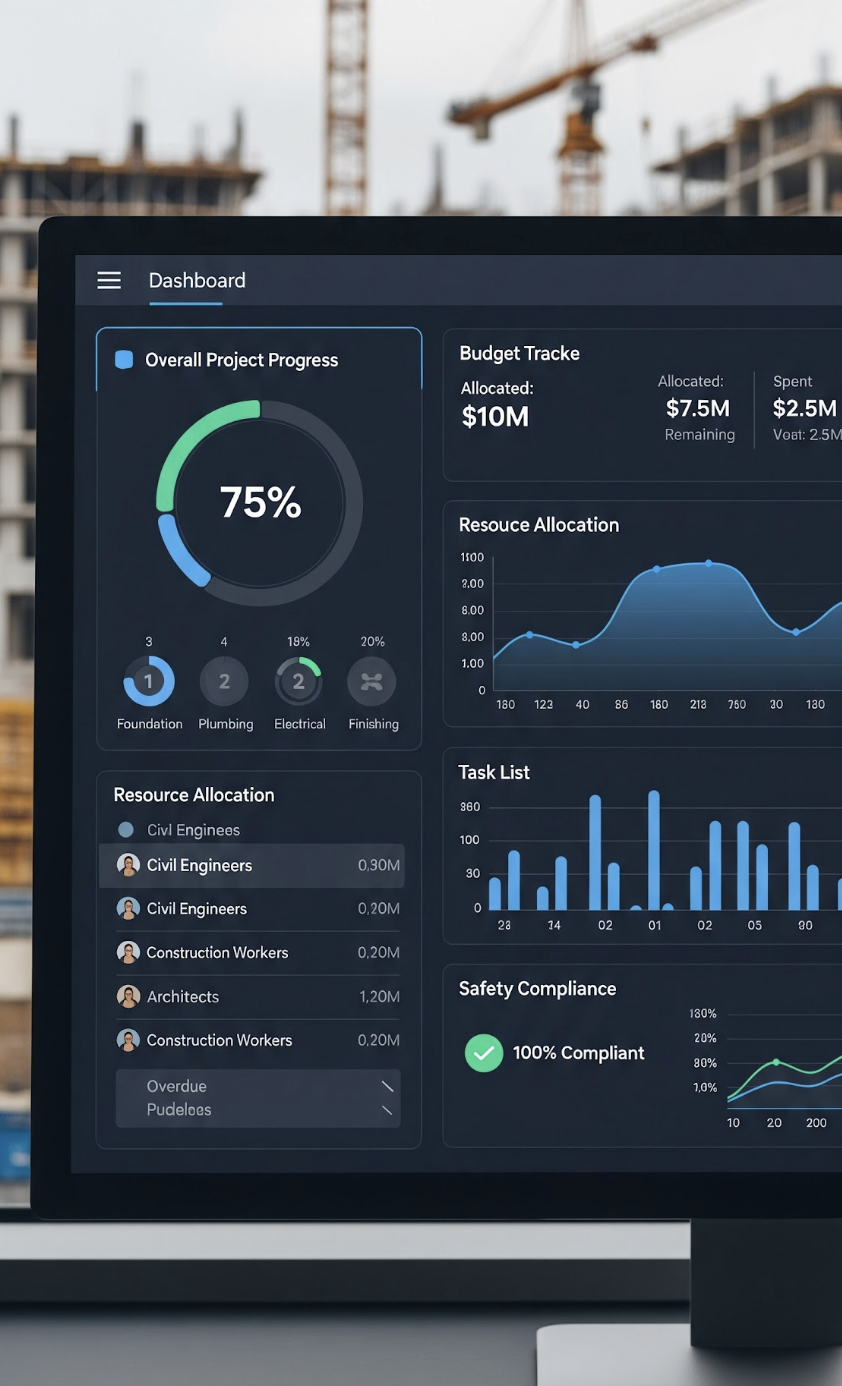
Task: Select the Electrical phase progress icon
Action: pyautogui.click(x=299, y=681)
